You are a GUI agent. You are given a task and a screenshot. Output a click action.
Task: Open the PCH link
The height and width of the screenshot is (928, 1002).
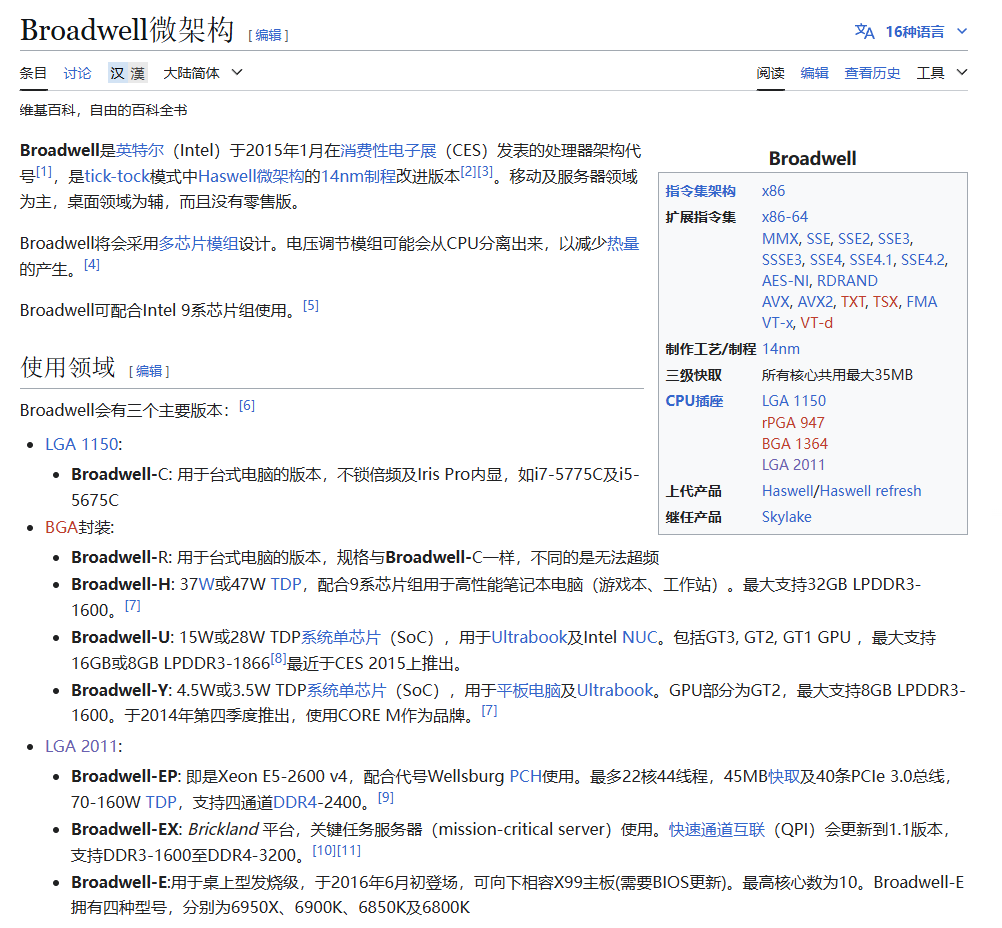pyautogui.click(x=525, y=777)
